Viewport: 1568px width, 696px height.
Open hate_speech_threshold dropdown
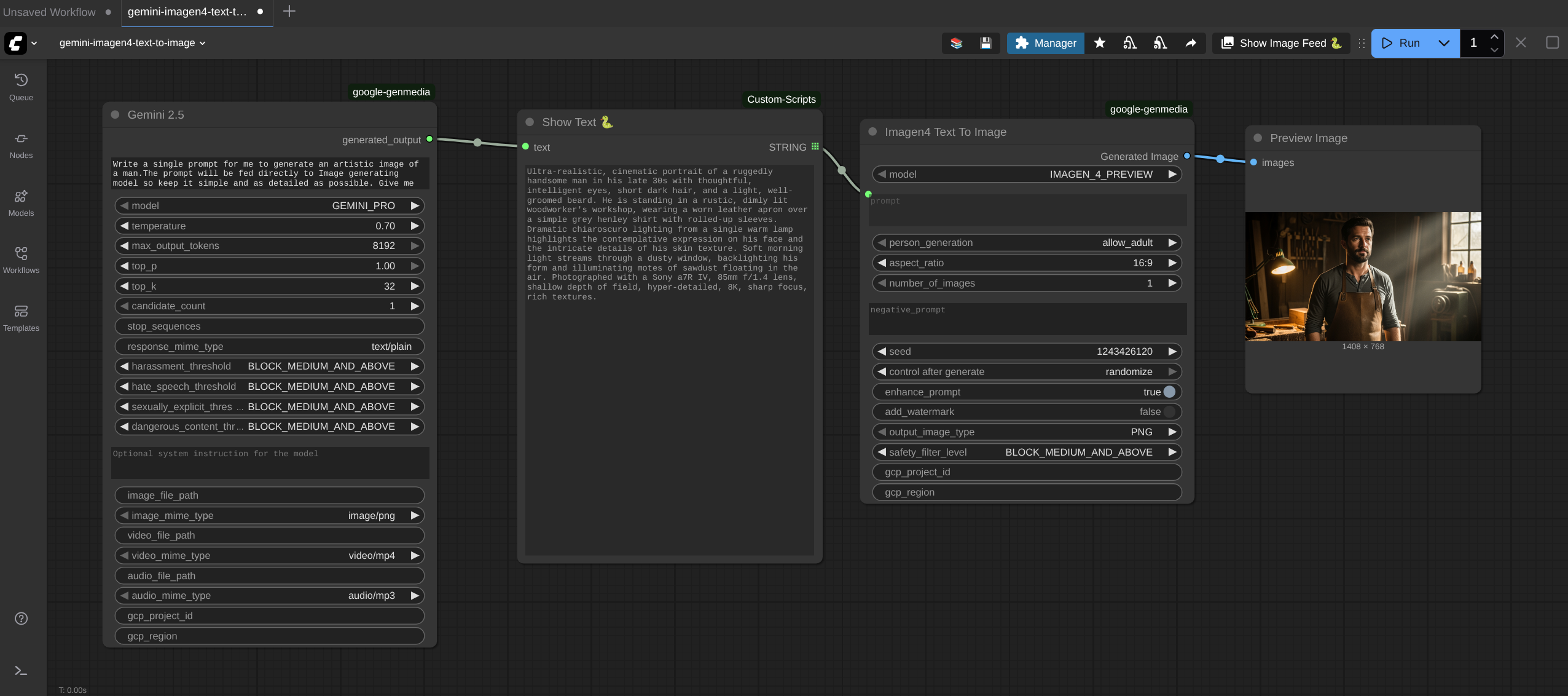[269, 387]
